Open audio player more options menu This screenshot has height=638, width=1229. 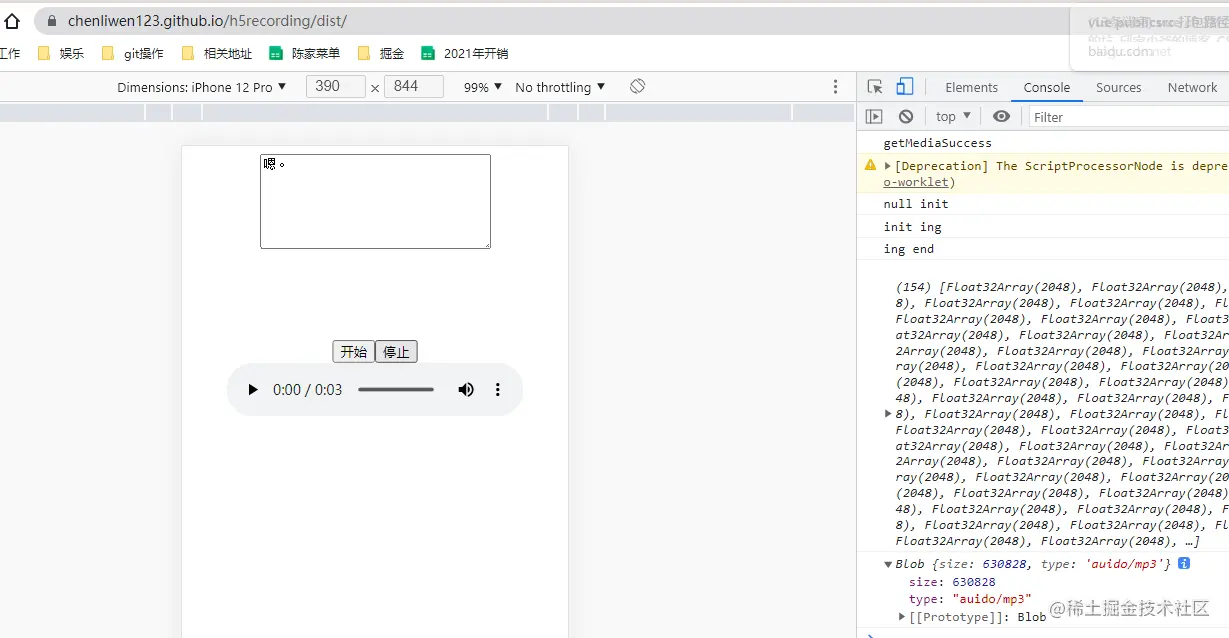coord(498,390)
